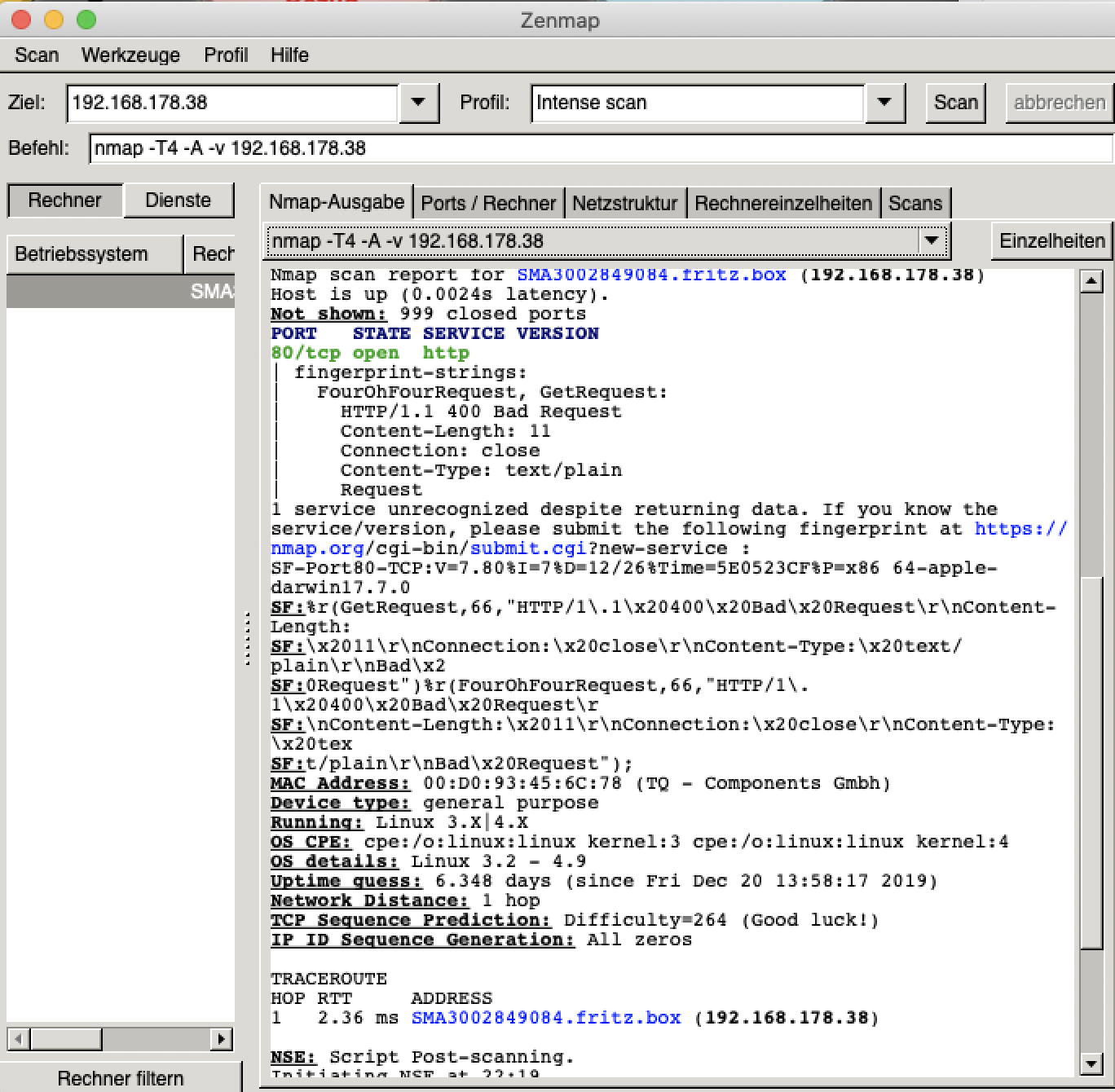Switch to the Nmap-Ausgabe tab

click(337, 202)
